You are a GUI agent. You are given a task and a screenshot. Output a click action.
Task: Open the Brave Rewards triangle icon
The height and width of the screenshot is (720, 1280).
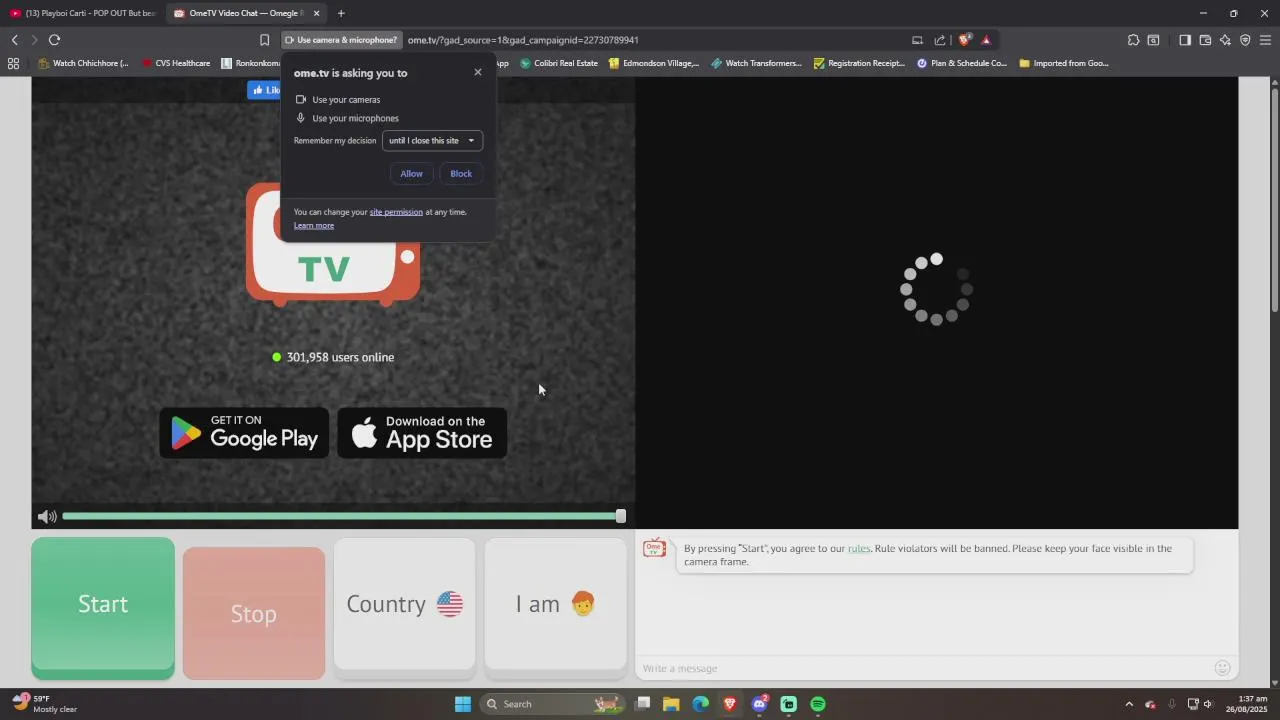(x=986, y=40)
